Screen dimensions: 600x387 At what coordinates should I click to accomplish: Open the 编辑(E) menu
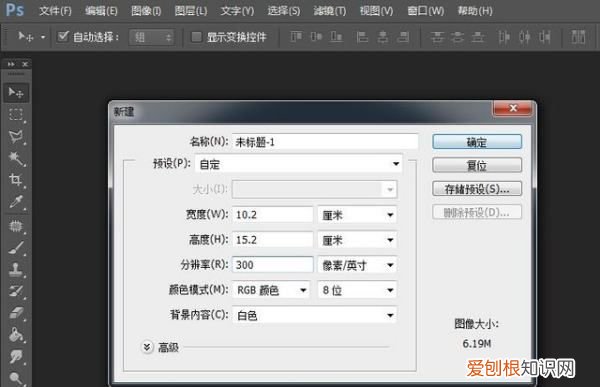click(101, 11)
